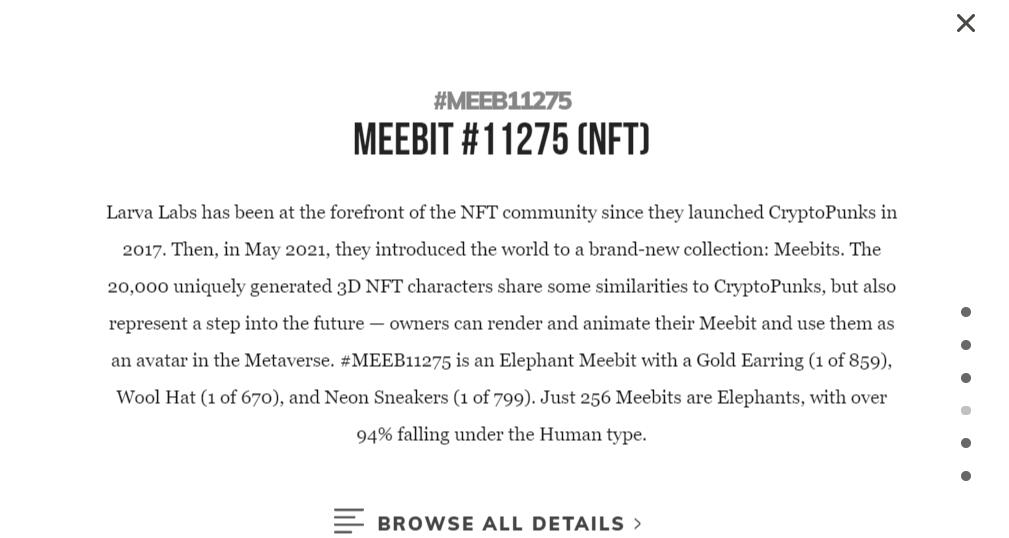The image size is (1009, 538).
Task: Open the Browse All Details link
Action: pos(500,524)
